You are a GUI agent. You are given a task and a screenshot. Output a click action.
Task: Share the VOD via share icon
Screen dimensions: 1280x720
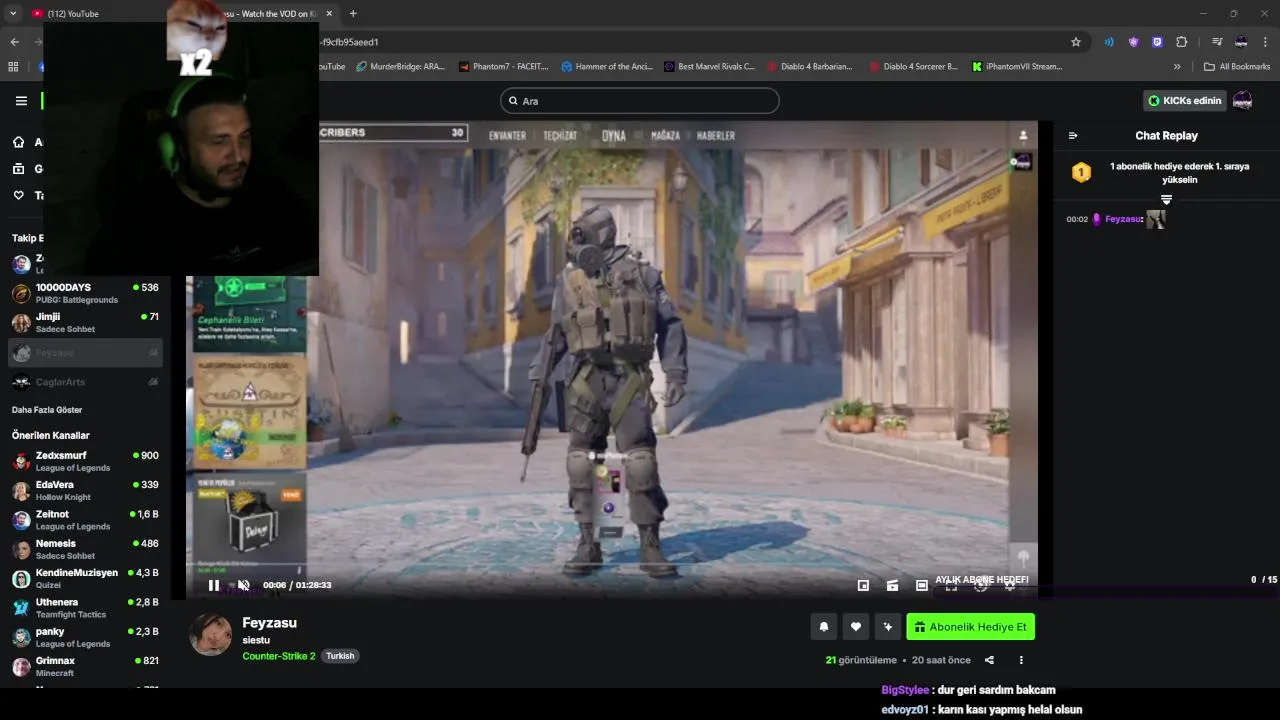tap(989, 660)
